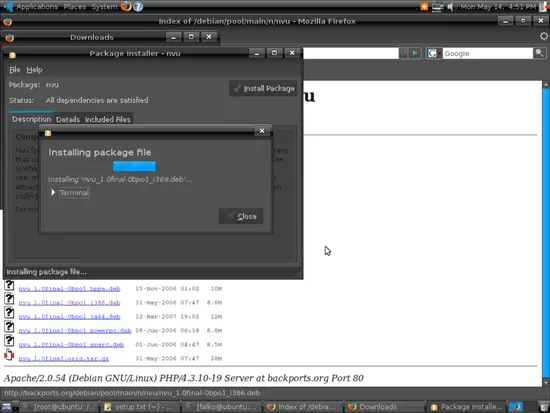Click the search magnifier icon
550x413 pixels.
pos(539,53)
